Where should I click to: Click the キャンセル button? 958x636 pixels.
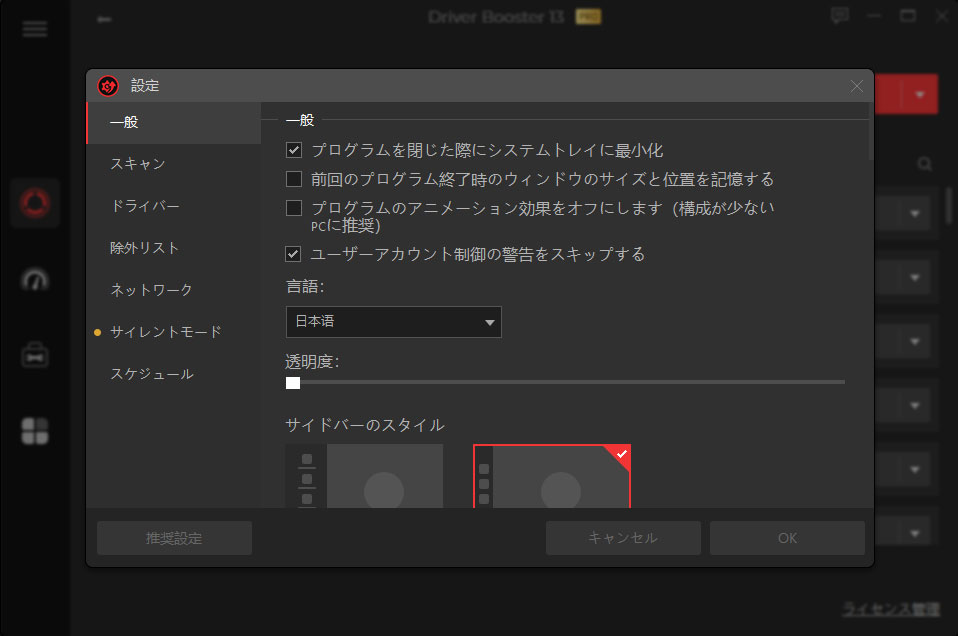pyautogui.click(x=623, y=538)
